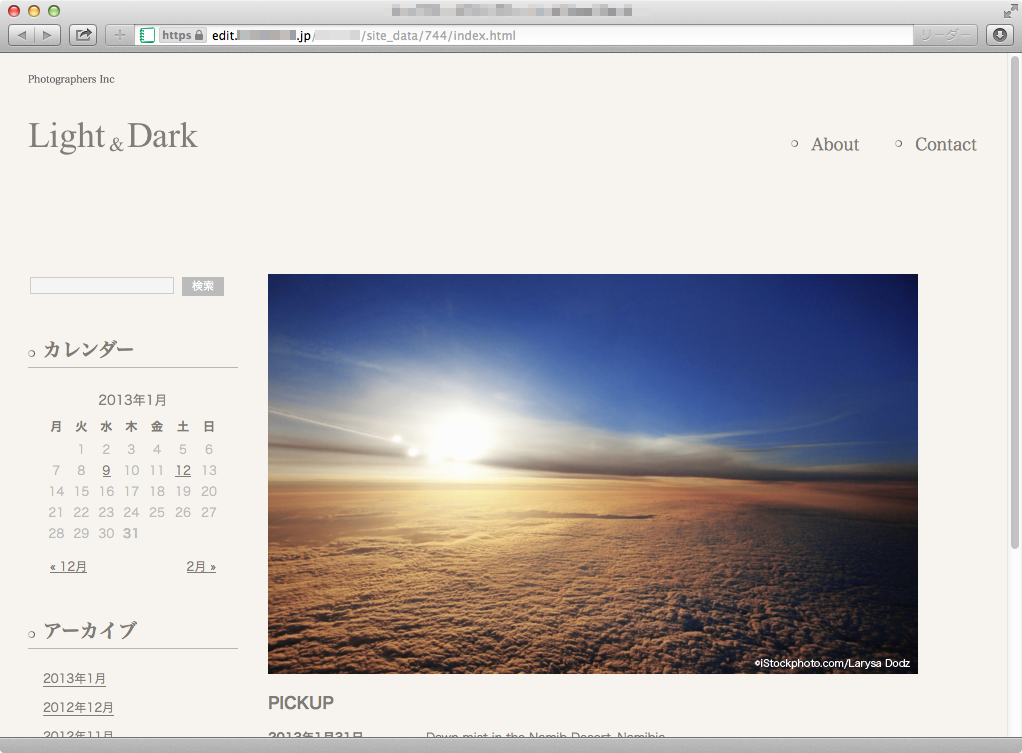Click the red close window button
1022x753 pixels.
(14, 10)
